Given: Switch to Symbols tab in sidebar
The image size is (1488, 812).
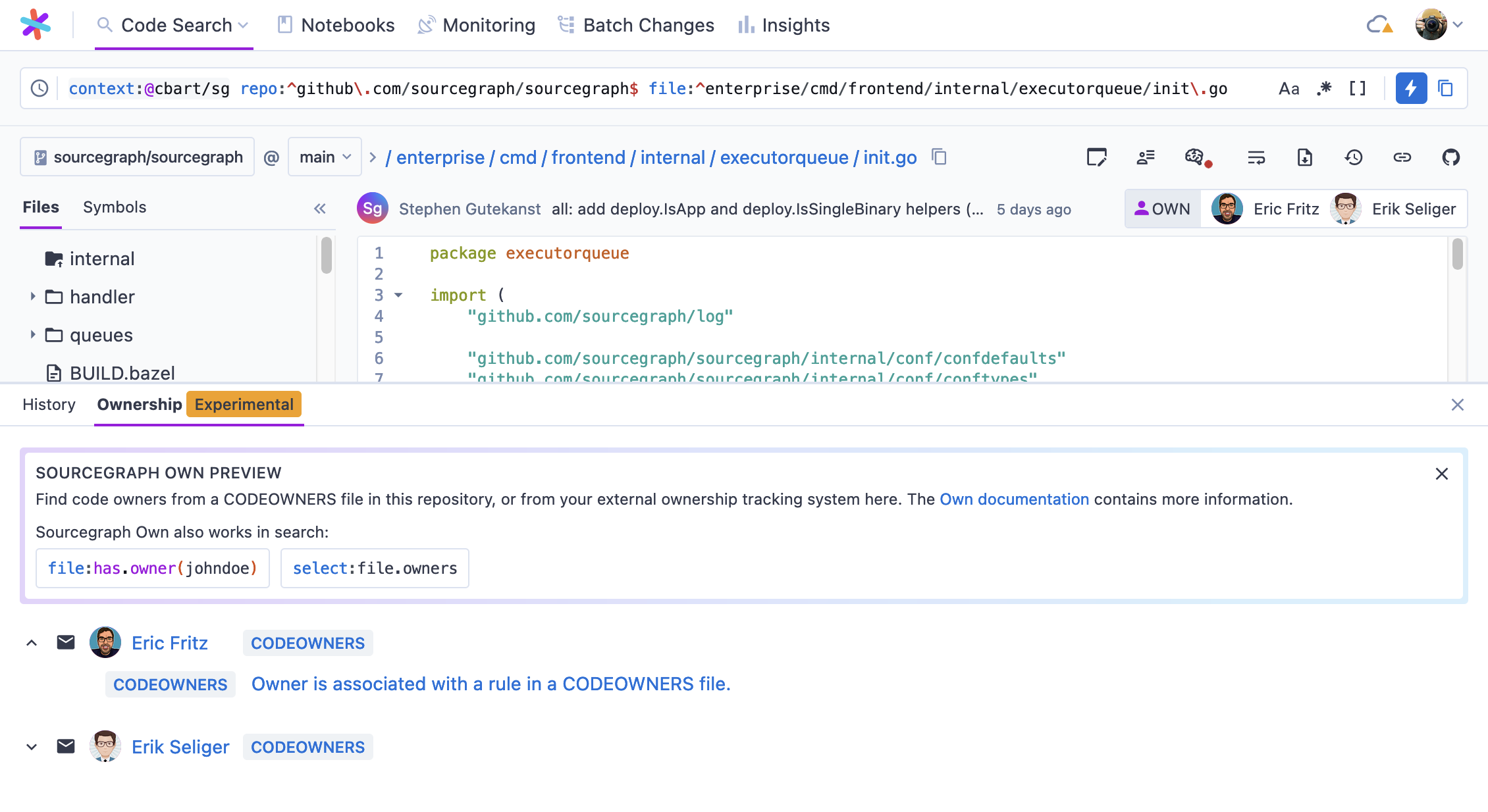Looking at the screenshot, I should pyautogui.click(x=115, y=207).
